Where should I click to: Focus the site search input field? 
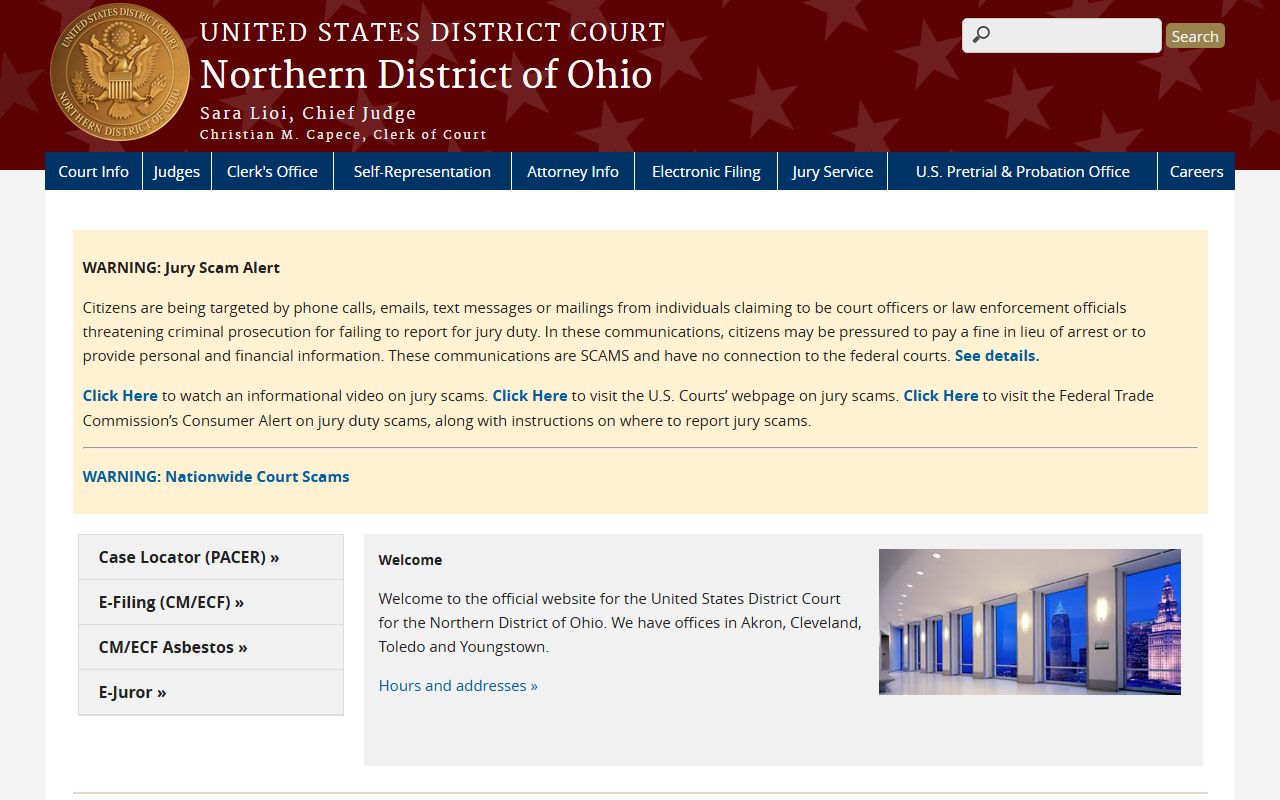[1062, 35]
